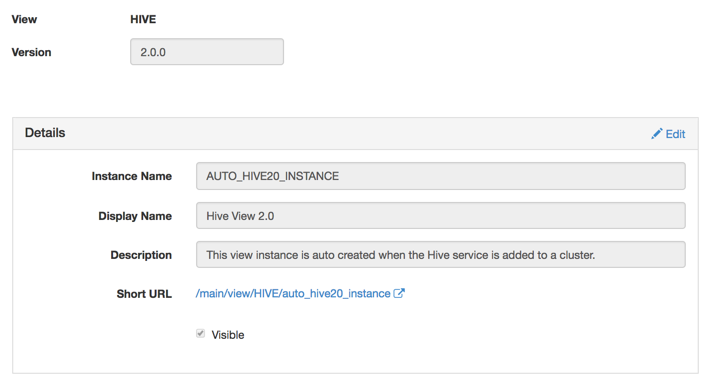Click the Display Name field Hive View 2.0
The height and width of the screenshot is (377, 701).
pyautogui.click(x=441, y=216)
